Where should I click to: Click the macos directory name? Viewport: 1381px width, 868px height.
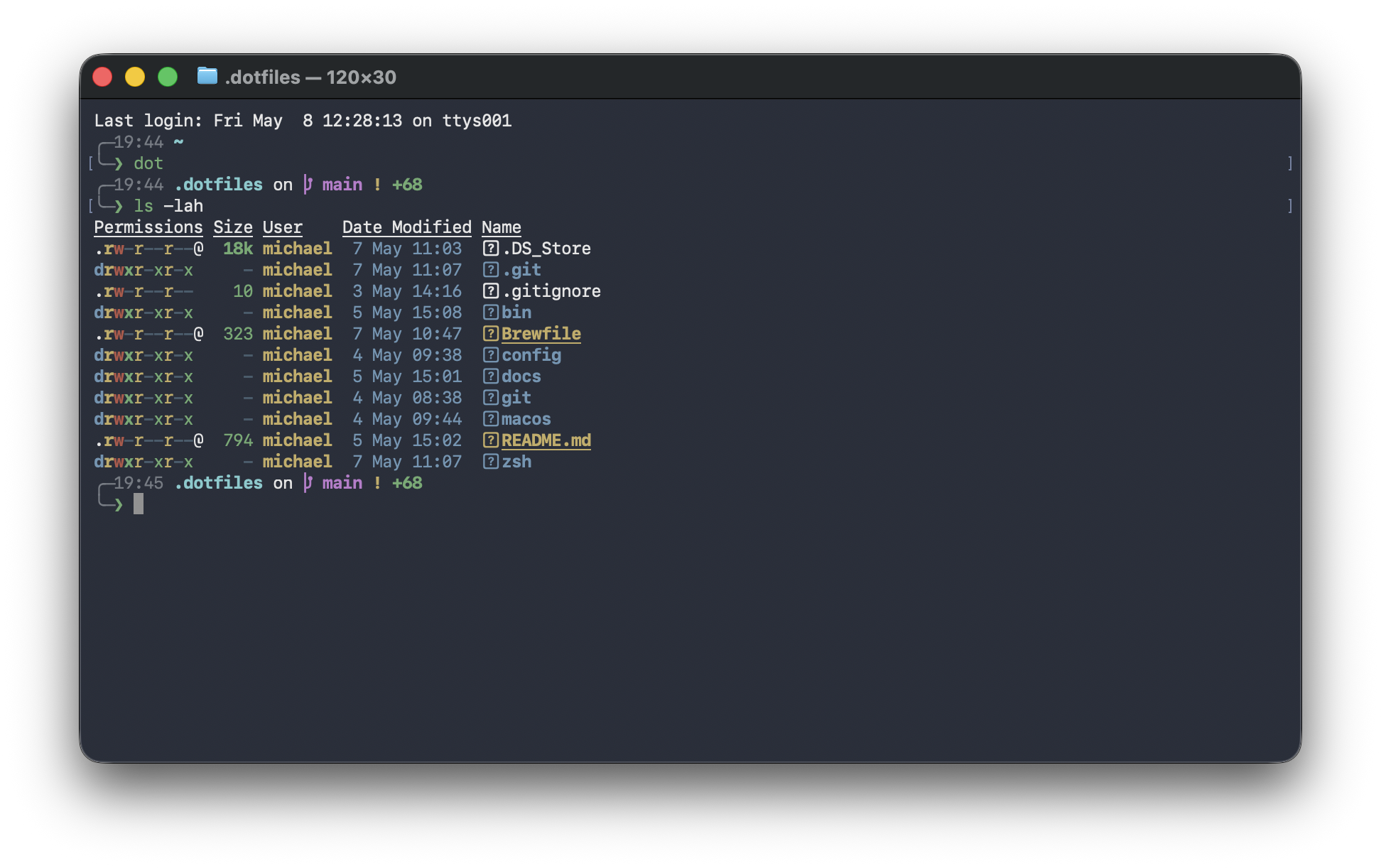tap(526, 419)
